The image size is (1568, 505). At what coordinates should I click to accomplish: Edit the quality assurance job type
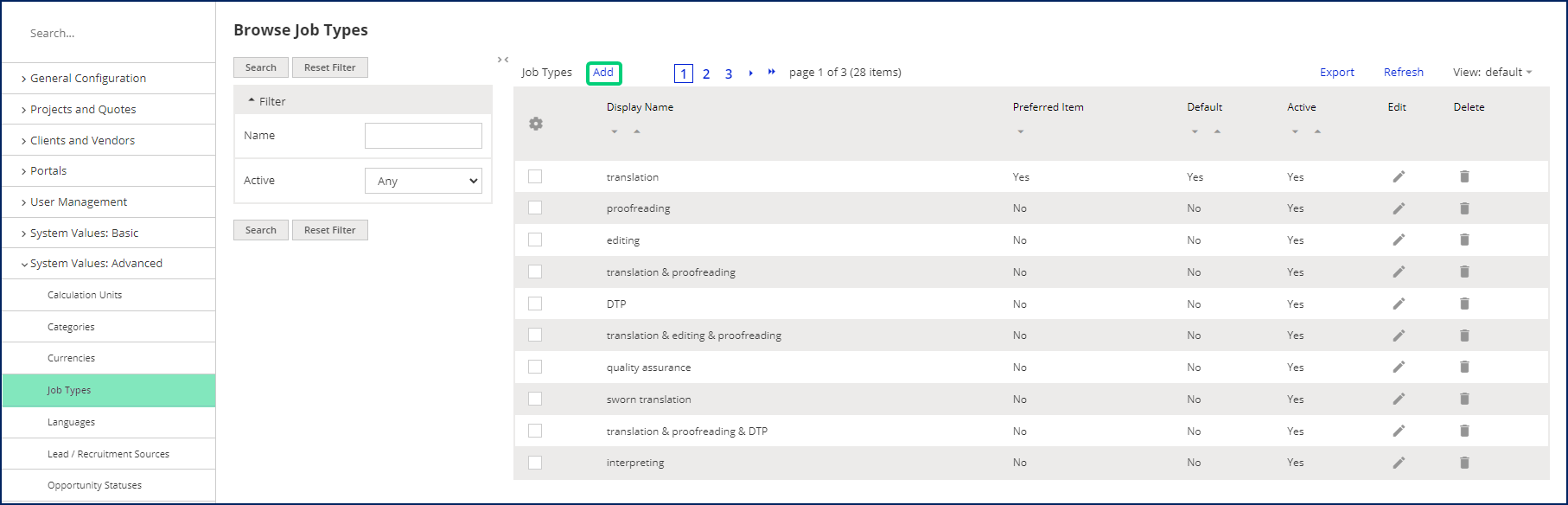pos(1399,367)
